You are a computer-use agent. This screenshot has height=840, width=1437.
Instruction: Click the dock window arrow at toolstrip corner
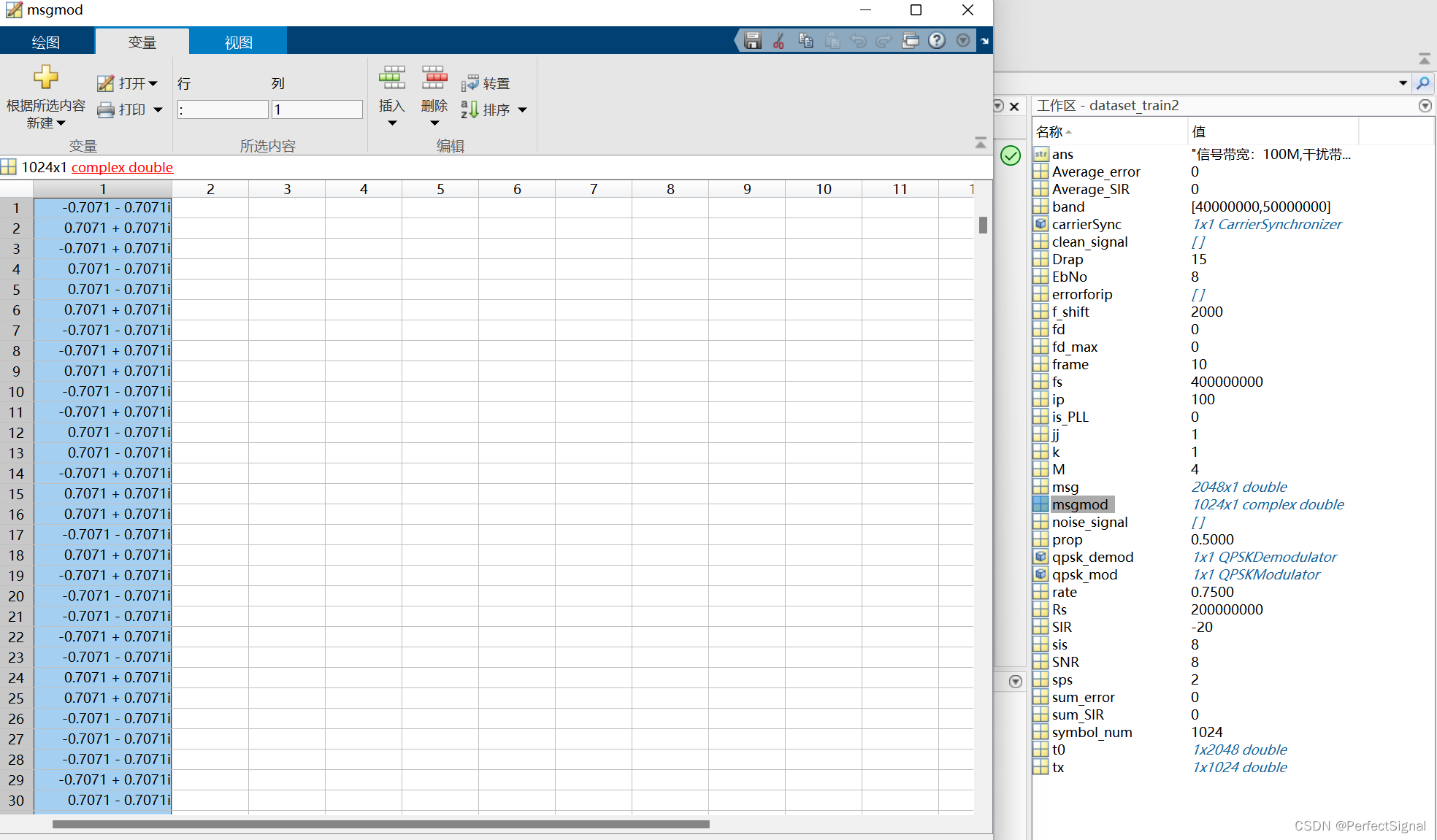click(985, 42)
